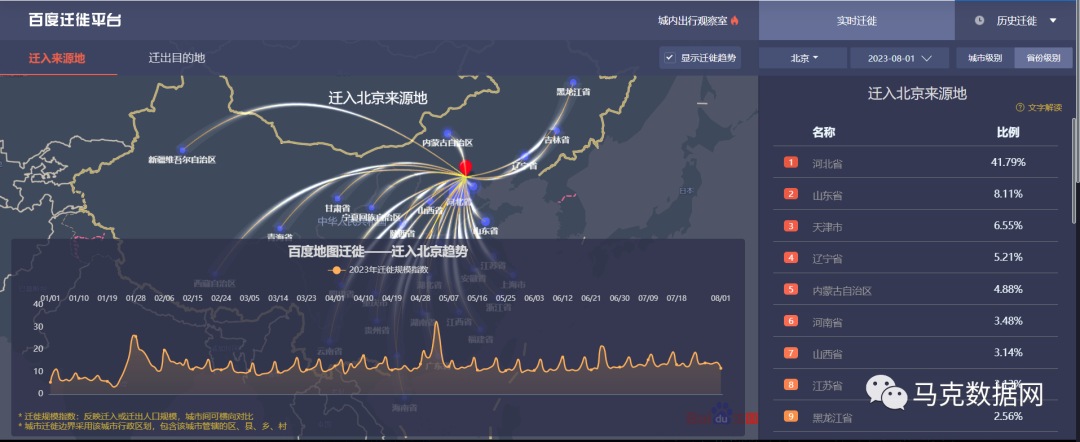Viewport: 1080px width, 442px height.
Task: Click rank badge 5 in the list
Action: pyautogui.click(x=791, y=289)
